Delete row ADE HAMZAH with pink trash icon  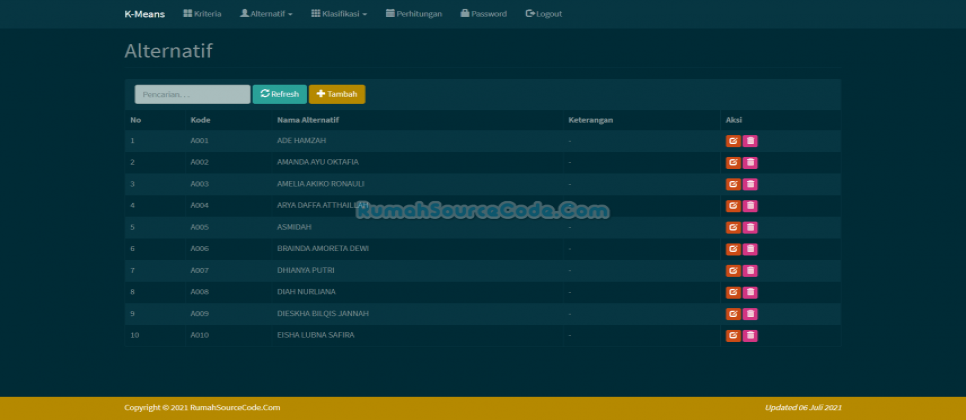(750, 141)
